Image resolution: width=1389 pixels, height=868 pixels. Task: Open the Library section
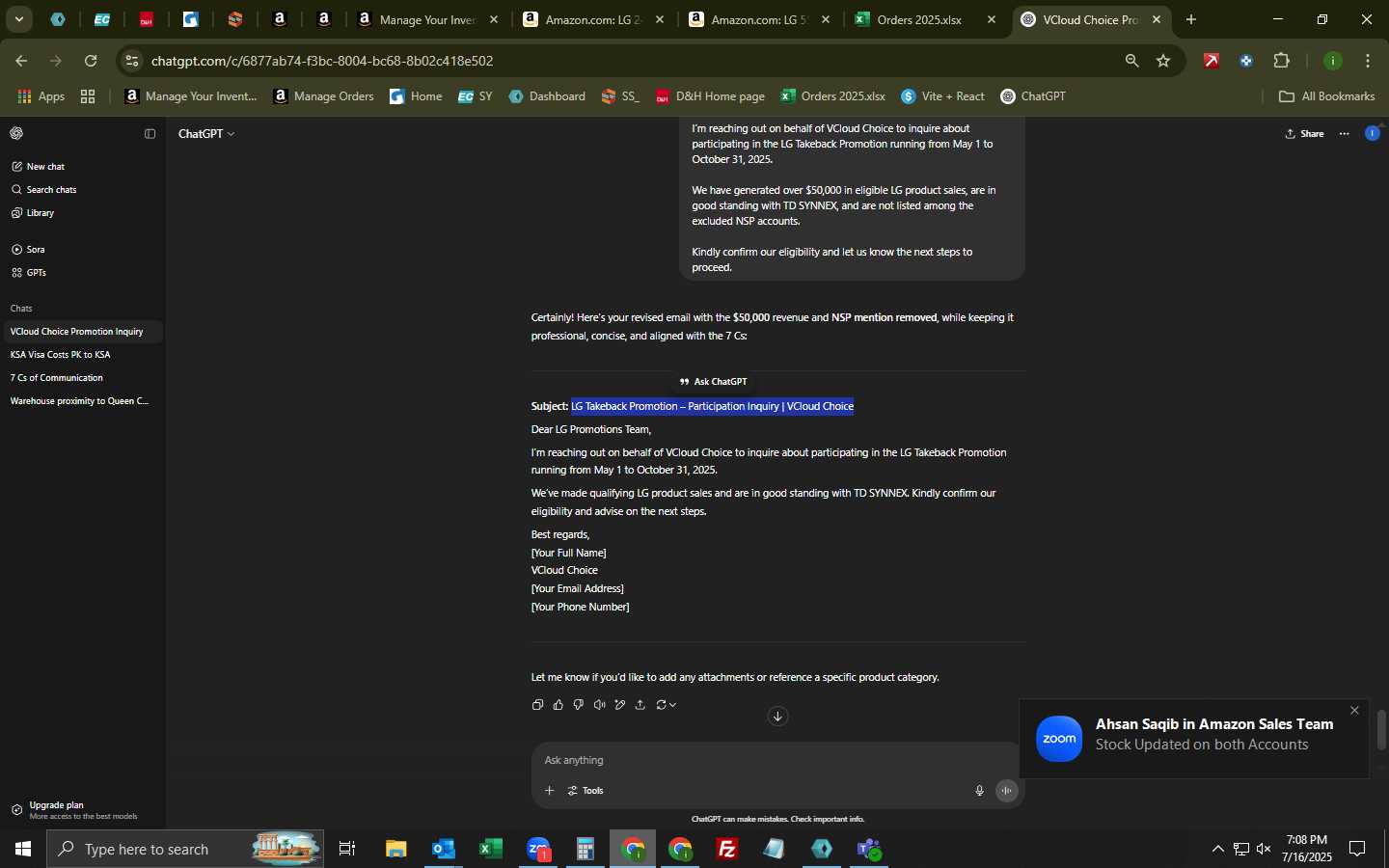coord(82,213)
